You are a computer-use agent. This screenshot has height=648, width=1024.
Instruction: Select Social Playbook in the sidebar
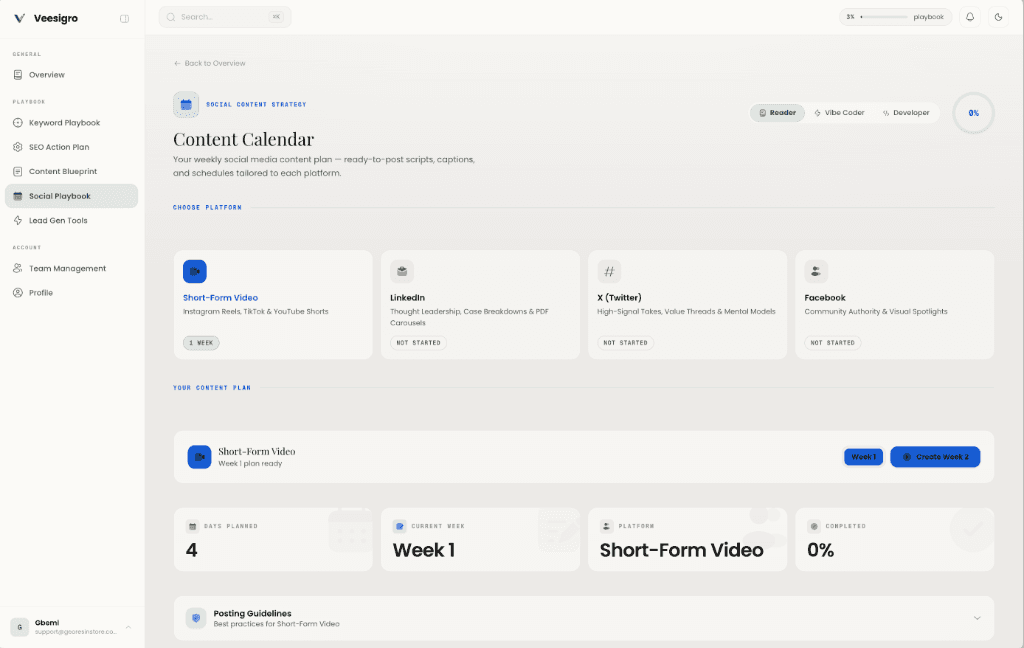pyautogui.click(x=71, y=196)
